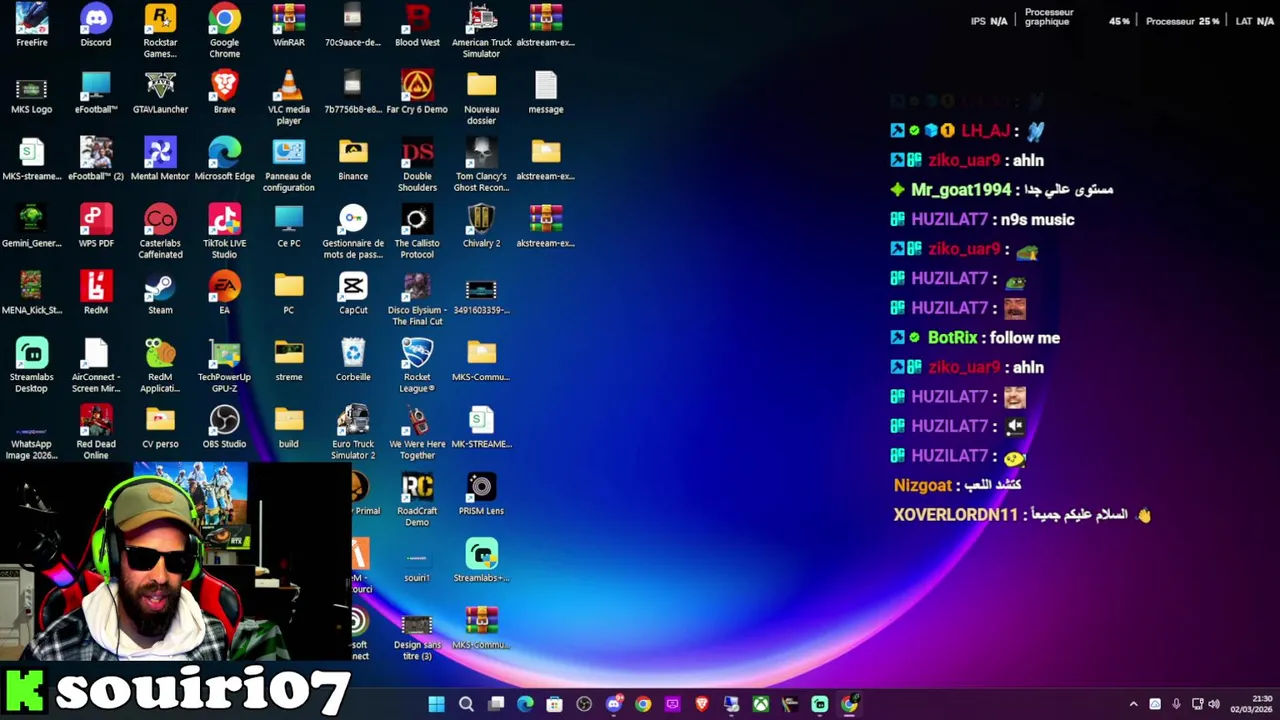Show hidden system tray icons

pos(1133,704)
